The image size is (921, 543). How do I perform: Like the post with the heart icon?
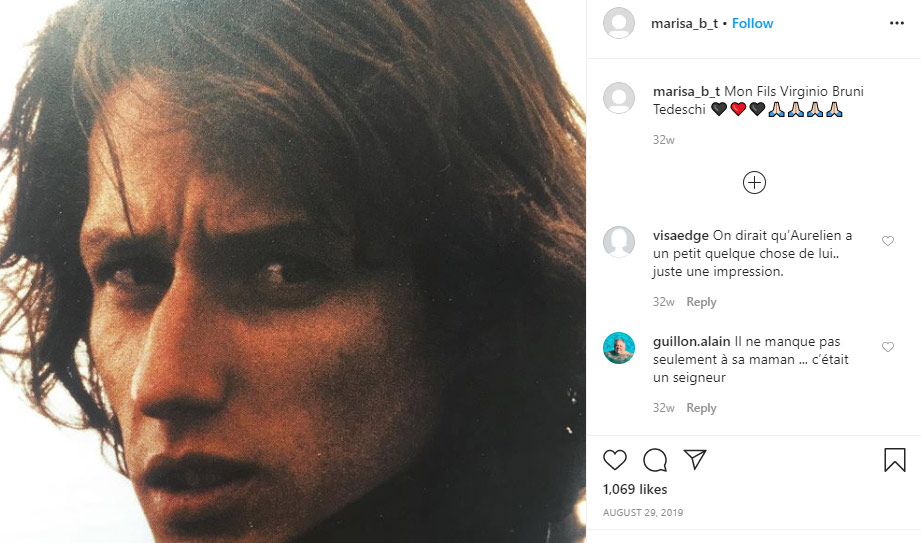(615, 460)
